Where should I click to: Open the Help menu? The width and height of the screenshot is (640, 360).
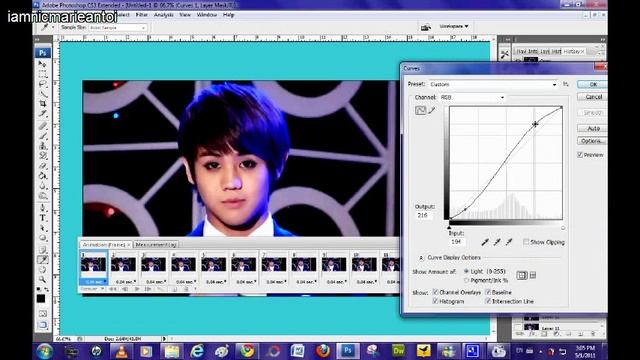tap(229, 15)
